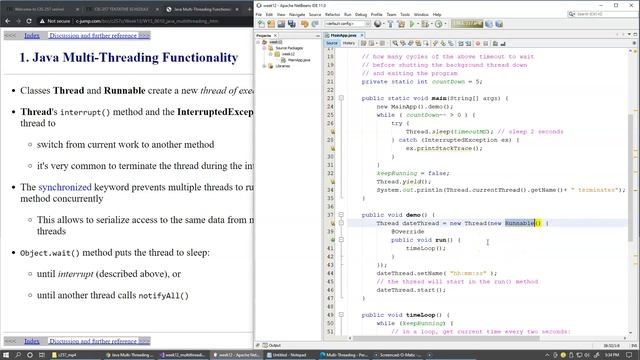The height and width of the screenshot is (360, 640).
Task: Collapse the Source Packages tree node
Action: (x=264, y=48)
